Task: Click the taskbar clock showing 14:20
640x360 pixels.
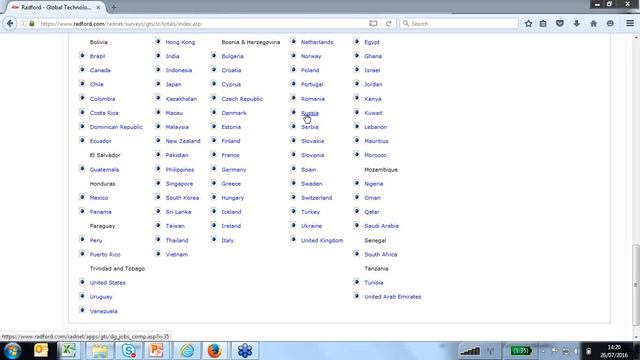Action: point(614,351)
